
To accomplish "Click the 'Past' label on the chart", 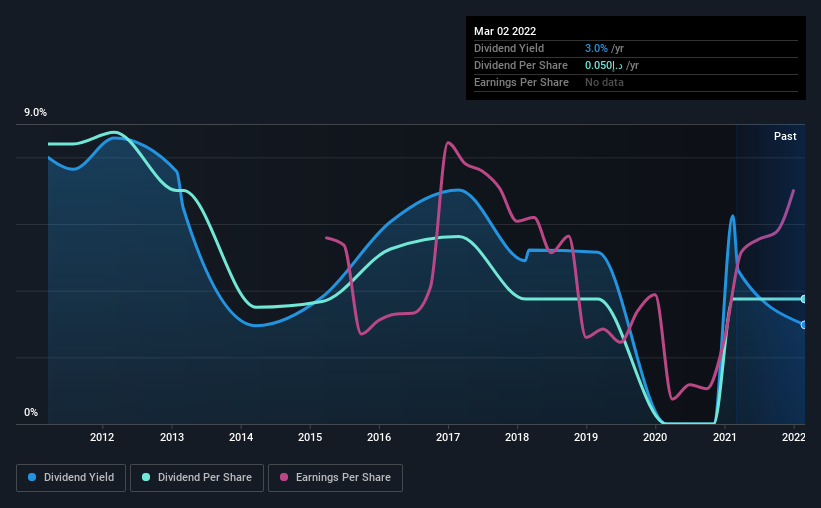I will [x=785, y=136].
